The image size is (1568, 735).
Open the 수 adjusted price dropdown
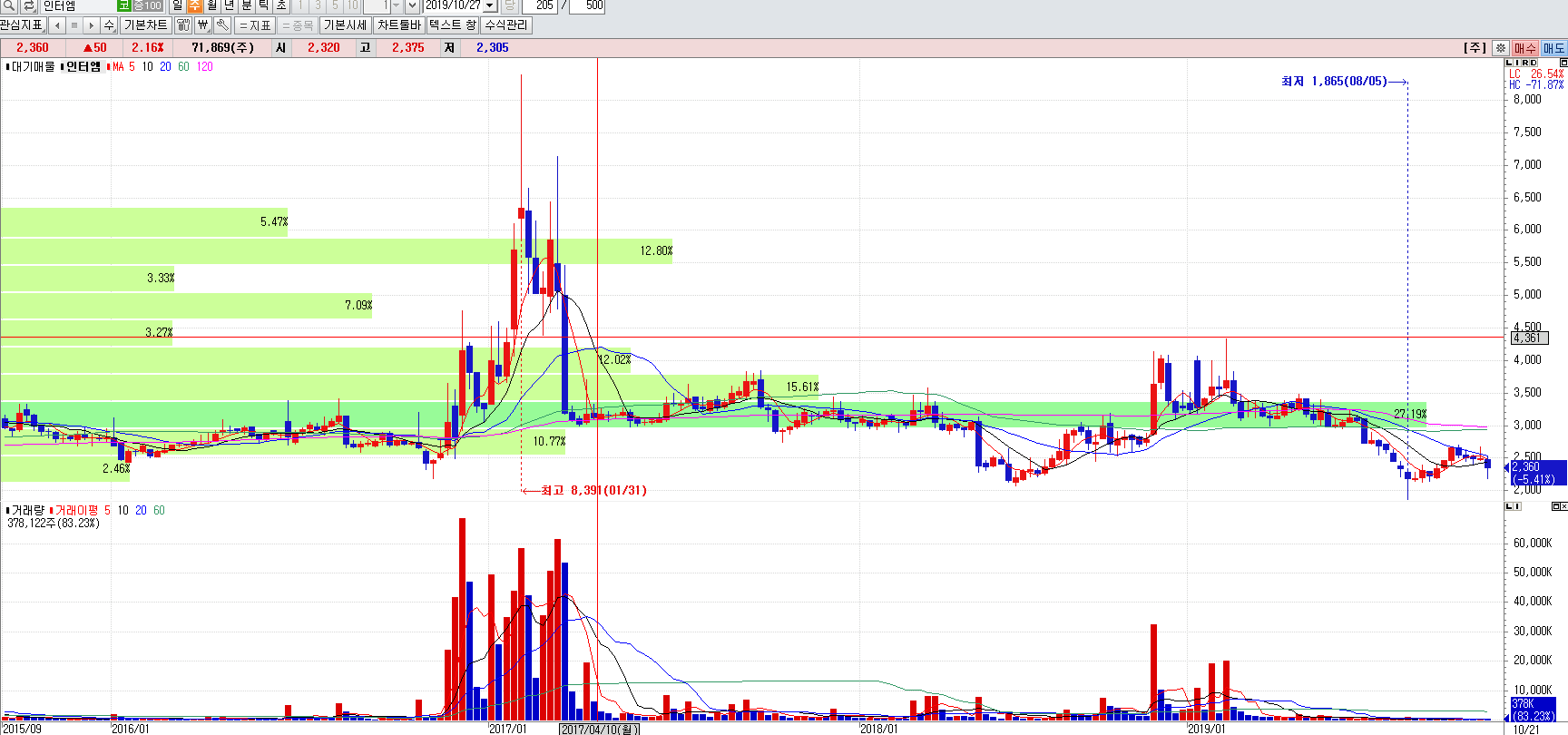tap(110, 25)
